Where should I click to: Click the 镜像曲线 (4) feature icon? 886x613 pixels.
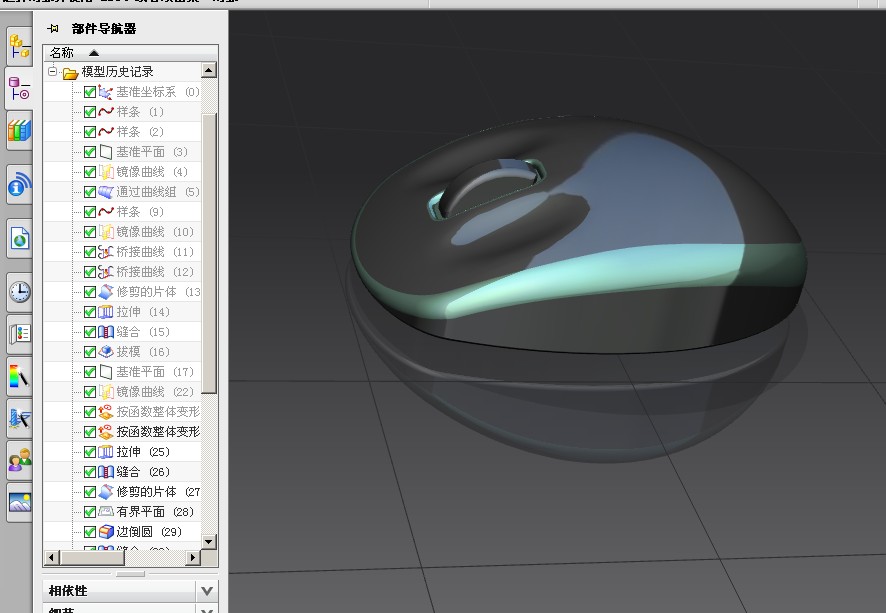[106, 172]
